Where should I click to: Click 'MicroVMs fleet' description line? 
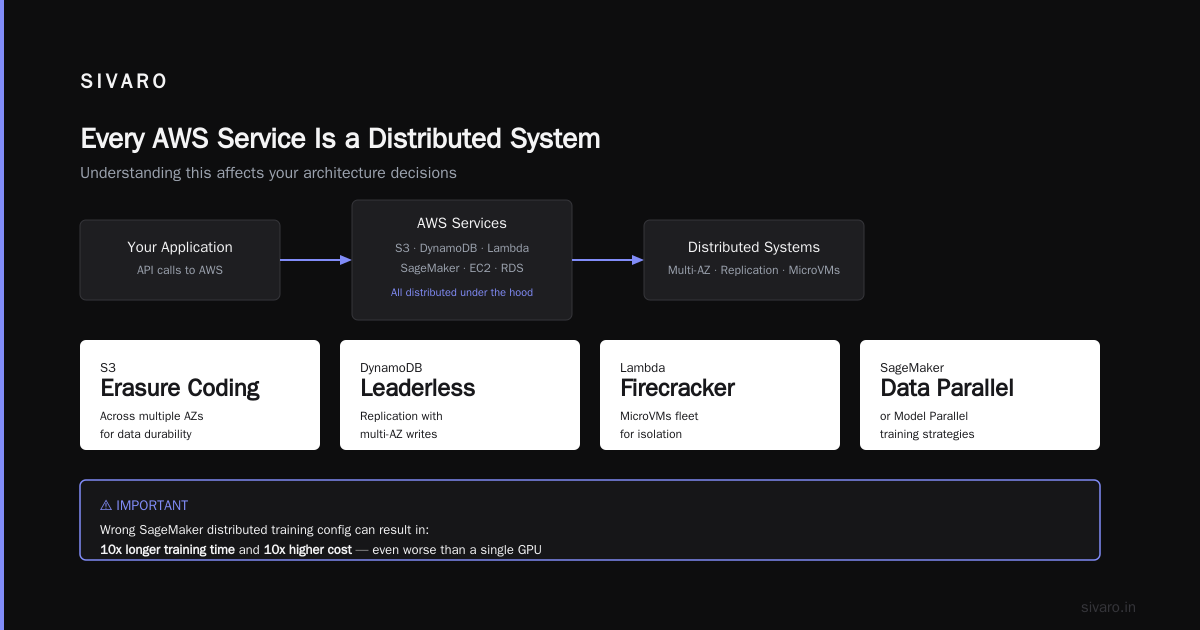coord(660,416)
